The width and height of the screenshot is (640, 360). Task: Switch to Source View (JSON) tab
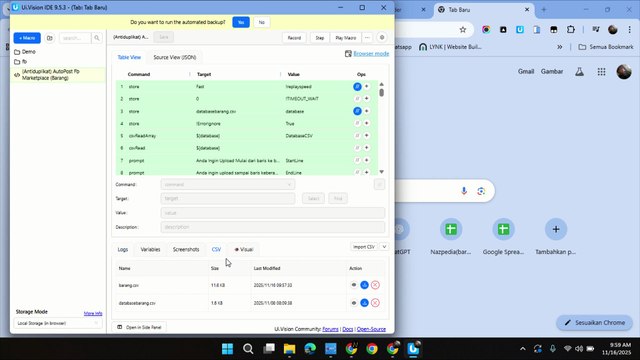click(x=175, y=57)
